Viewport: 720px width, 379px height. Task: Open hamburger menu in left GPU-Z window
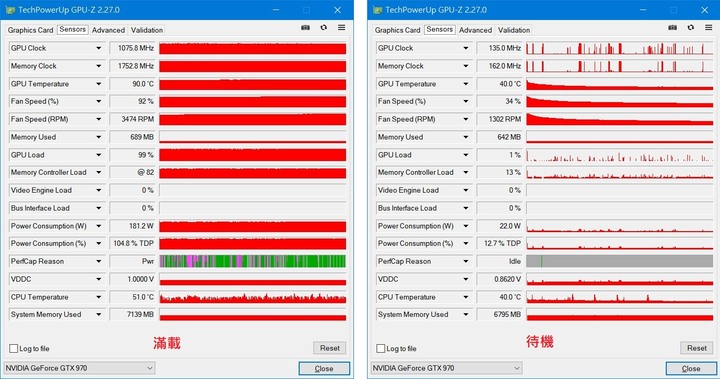pyautogui.click(x=342, y=28)
